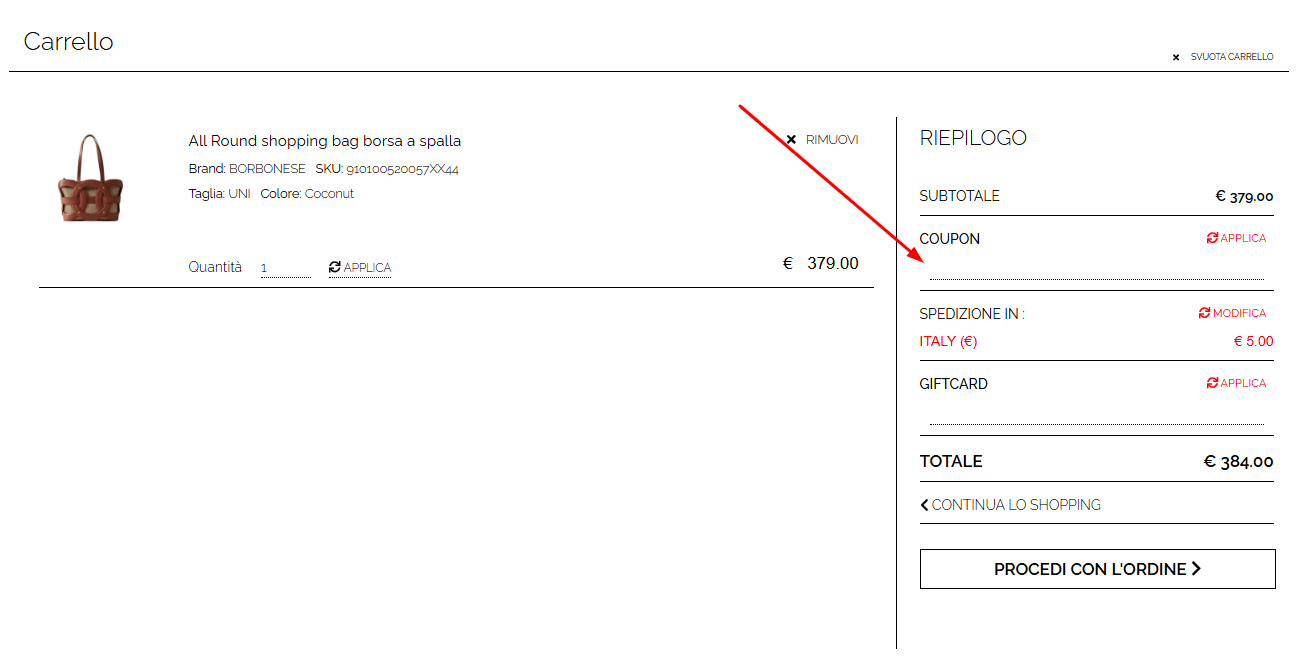The width and height of the screenshot is (1307, 668).
Task: Click the right chevron inside the order button
Action: tap(1196, 568)
